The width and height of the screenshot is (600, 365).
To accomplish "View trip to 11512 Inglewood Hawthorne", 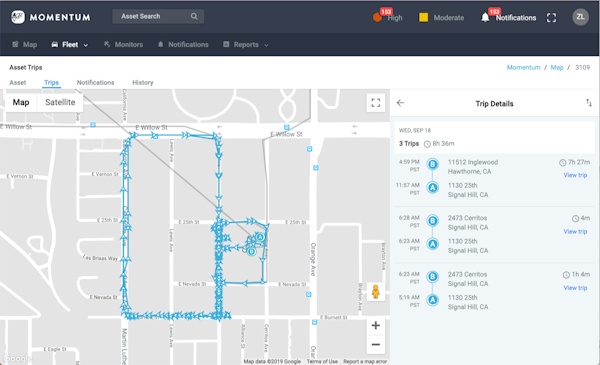I will pyautogui.click(x=575, y=175).
